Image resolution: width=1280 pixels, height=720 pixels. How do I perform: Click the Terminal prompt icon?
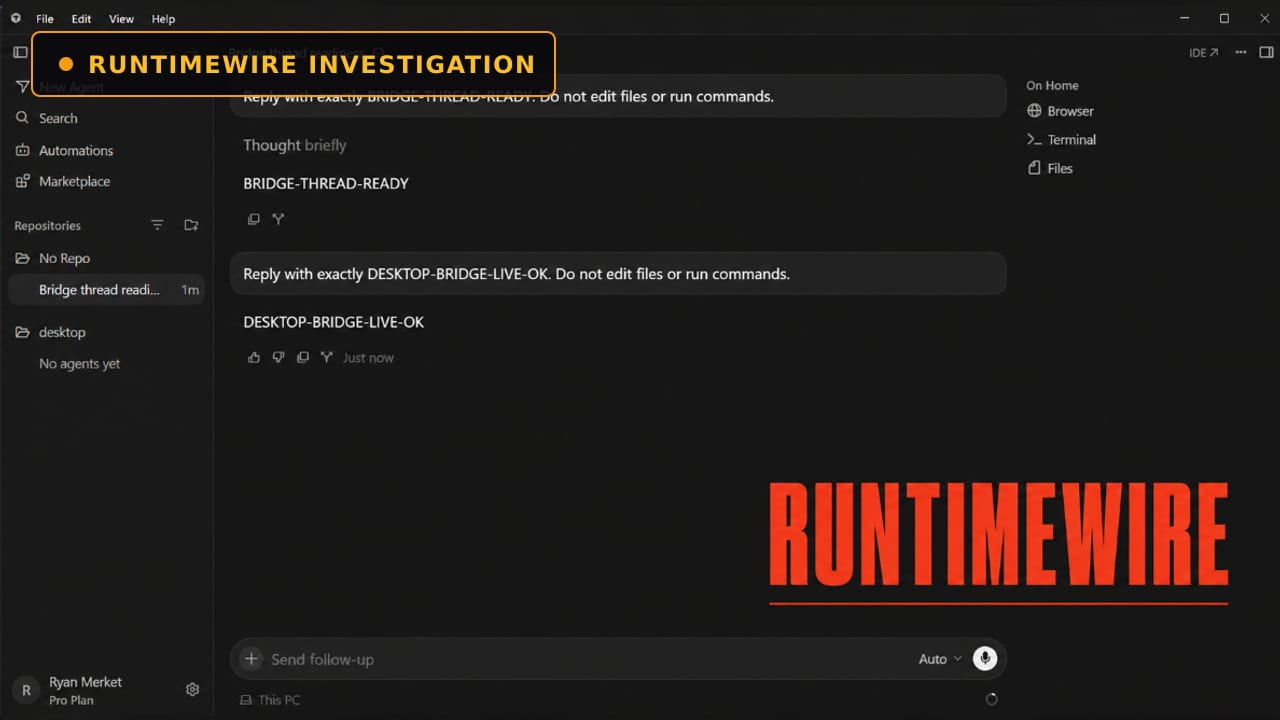pos(1034,140)
